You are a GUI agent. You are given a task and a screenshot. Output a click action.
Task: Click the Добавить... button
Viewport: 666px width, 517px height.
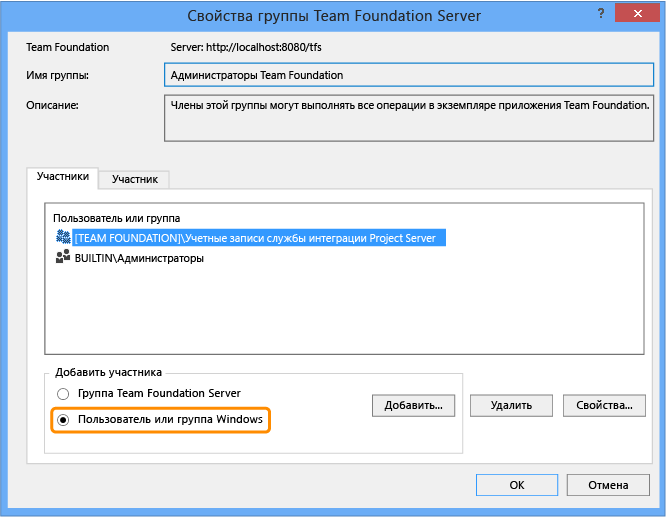(x=413, y=406)
